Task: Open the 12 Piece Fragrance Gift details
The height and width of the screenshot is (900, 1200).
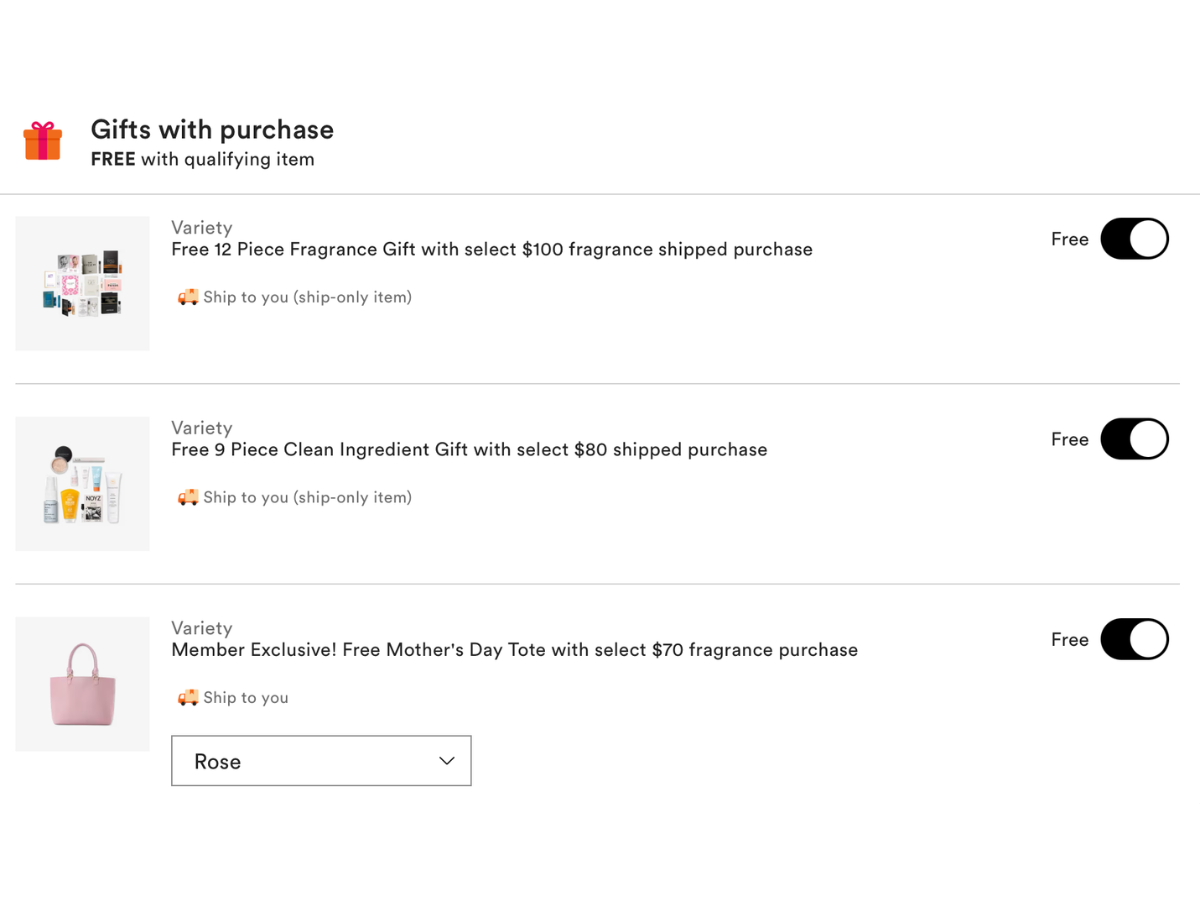Action: point(491,249)
